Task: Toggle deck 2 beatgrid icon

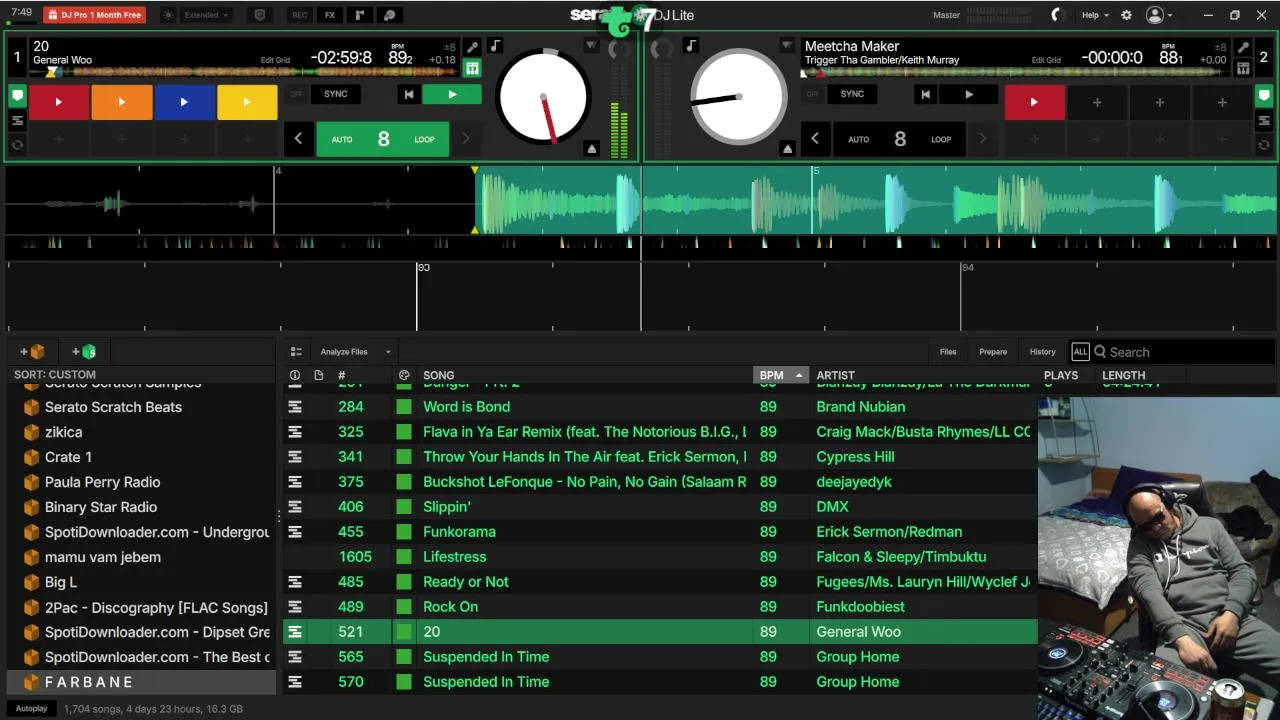Action: coord(1243,68)
